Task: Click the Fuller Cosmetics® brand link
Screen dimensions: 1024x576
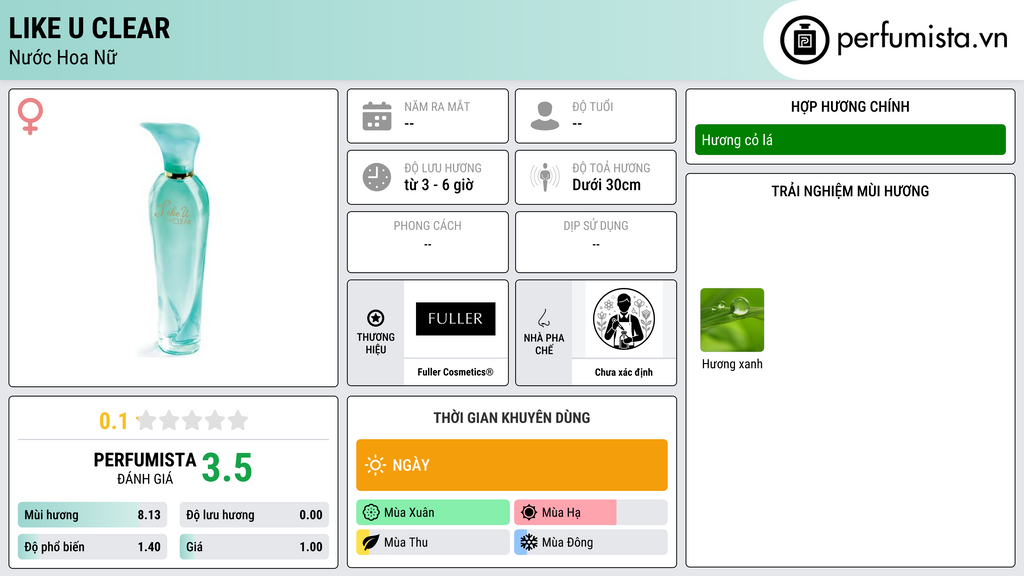Action: (x=455, y=372)
